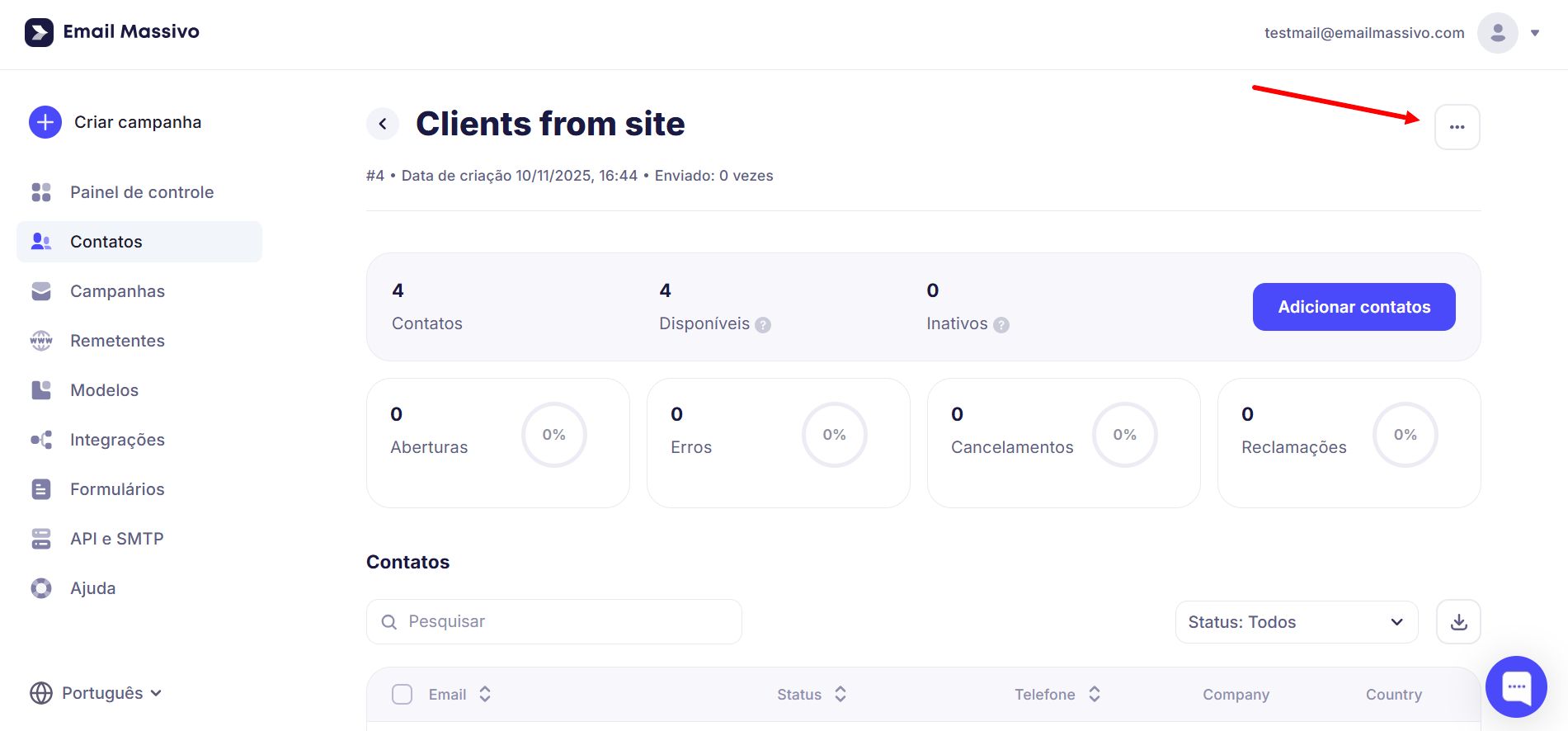Click the three-dots more options button

1457,127
